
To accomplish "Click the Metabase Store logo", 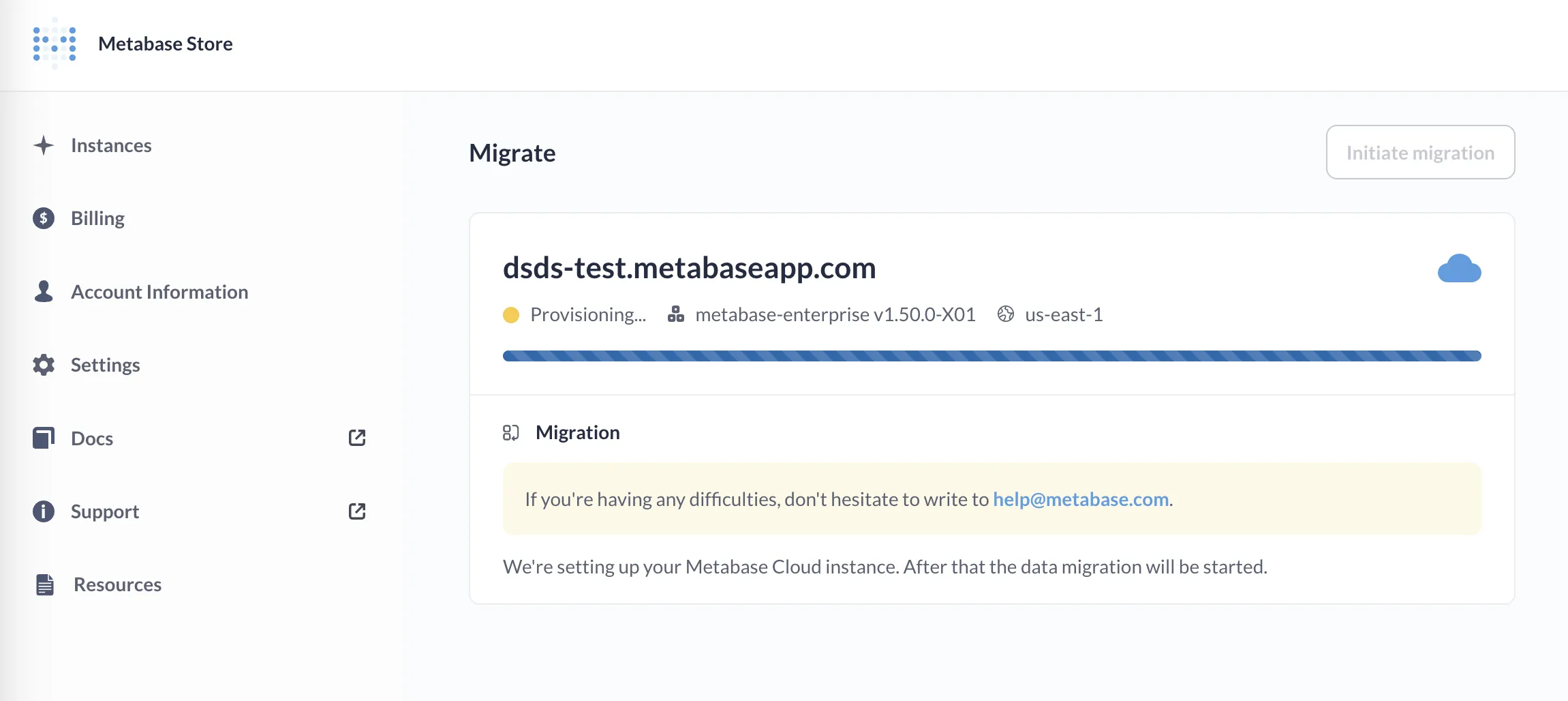I will (54, 43).
